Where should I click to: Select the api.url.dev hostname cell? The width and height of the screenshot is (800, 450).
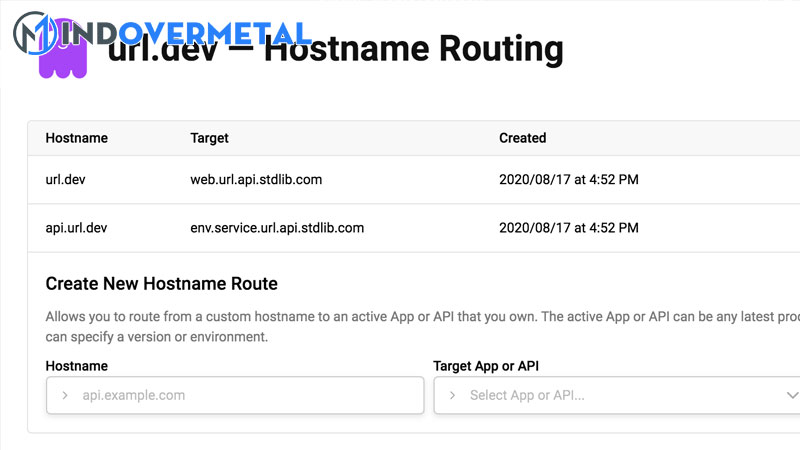coord(77,228)
